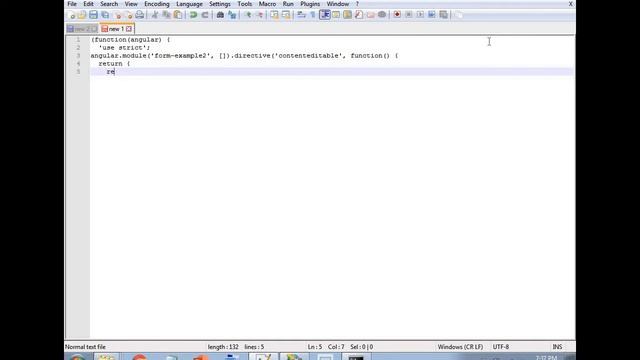Click the Cut scissors icon

click(155, 15)
